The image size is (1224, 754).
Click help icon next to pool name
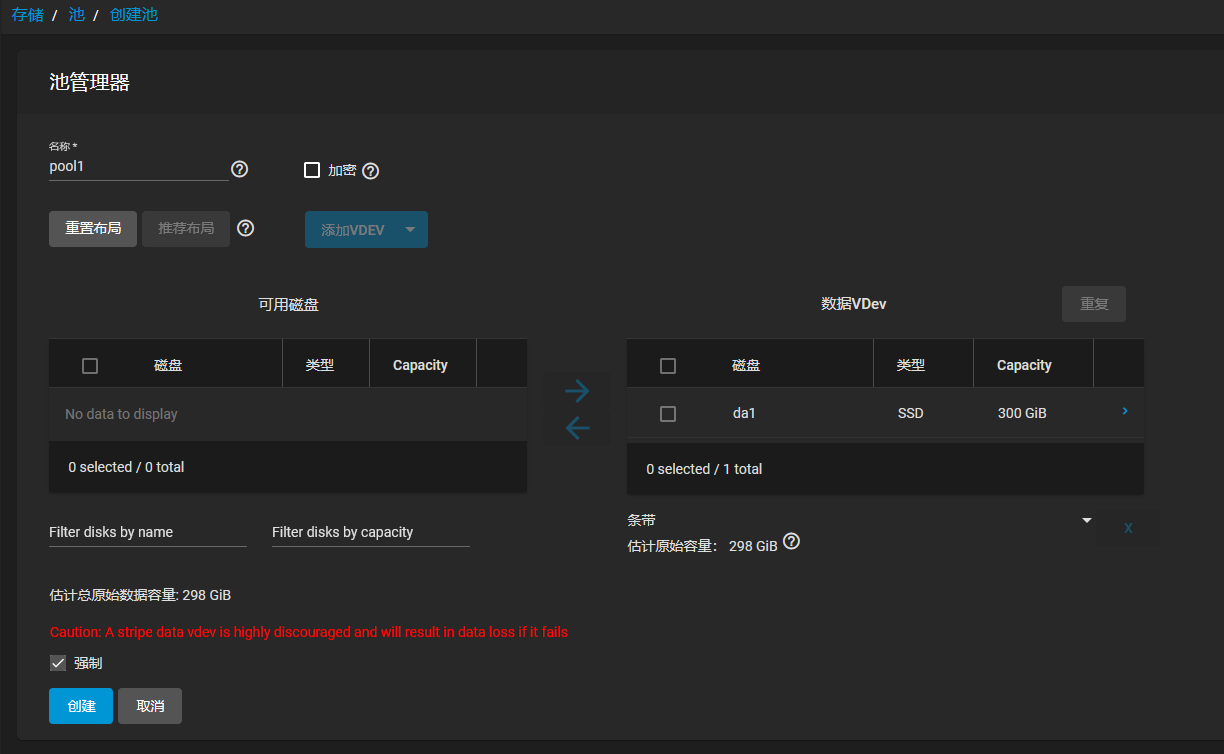[x=239, y=169]
